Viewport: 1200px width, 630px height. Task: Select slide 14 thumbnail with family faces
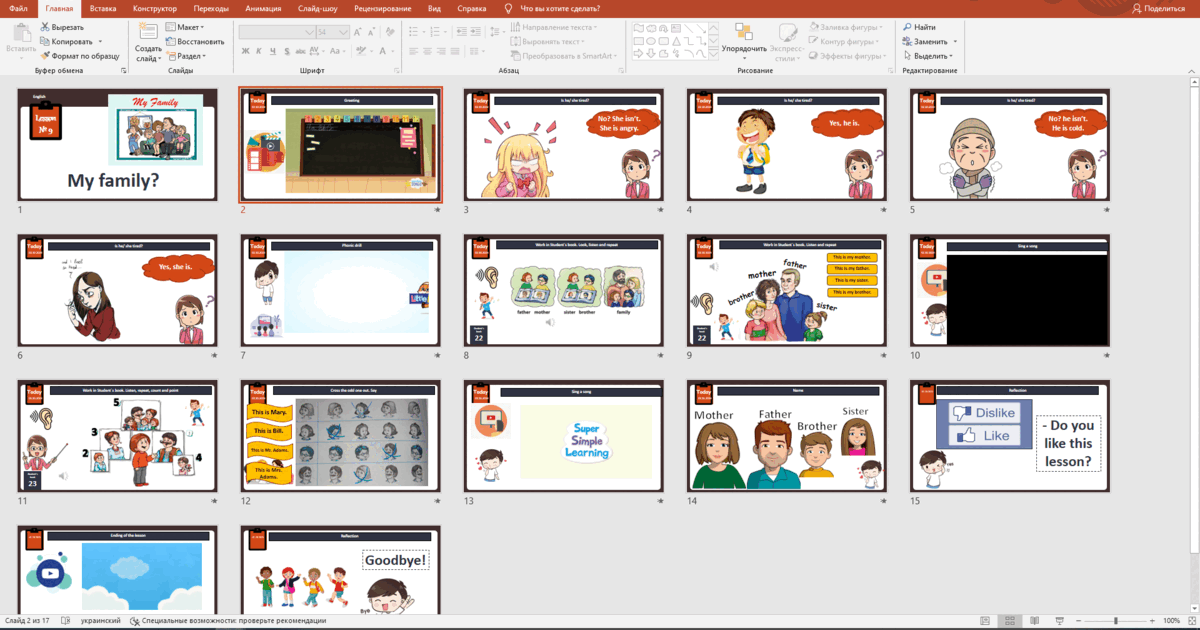click(x=786, y=437)
